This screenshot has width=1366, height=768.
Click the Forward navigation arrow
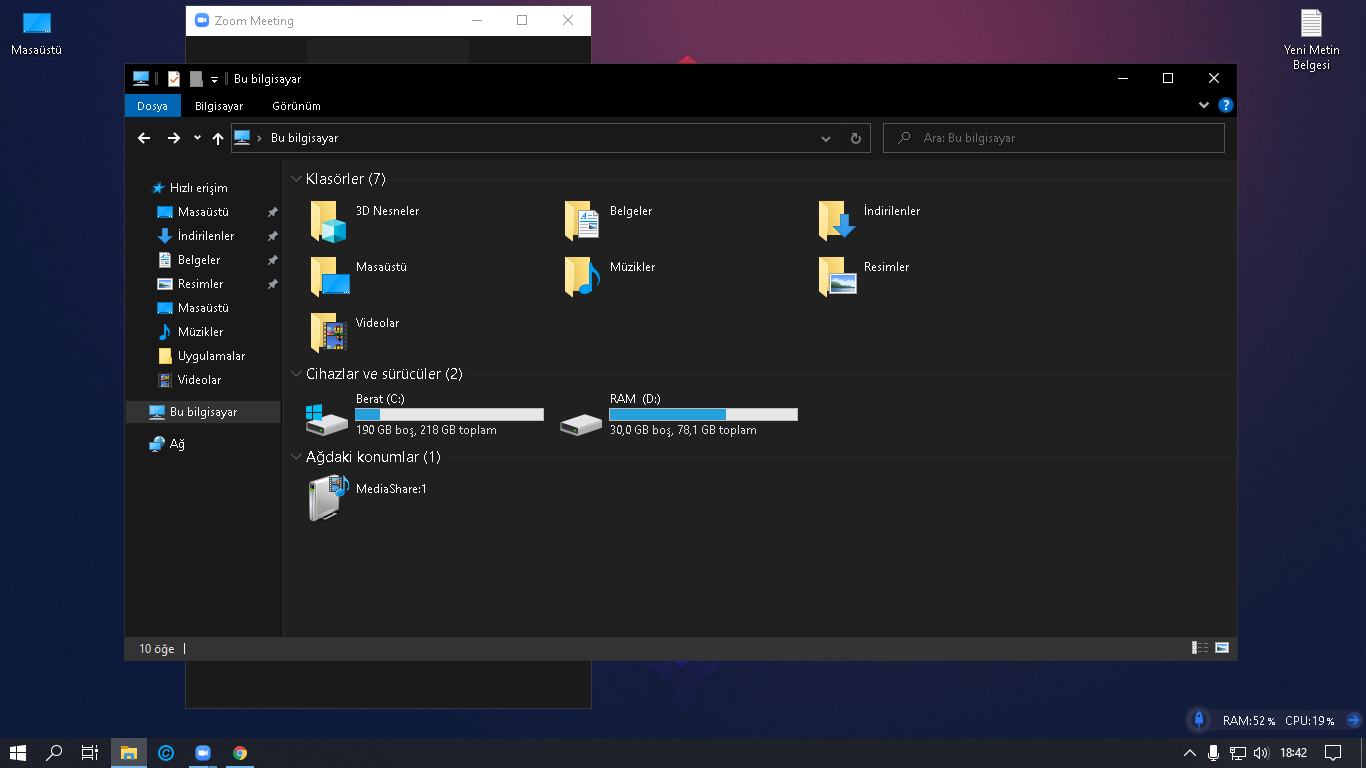[174, 138]
